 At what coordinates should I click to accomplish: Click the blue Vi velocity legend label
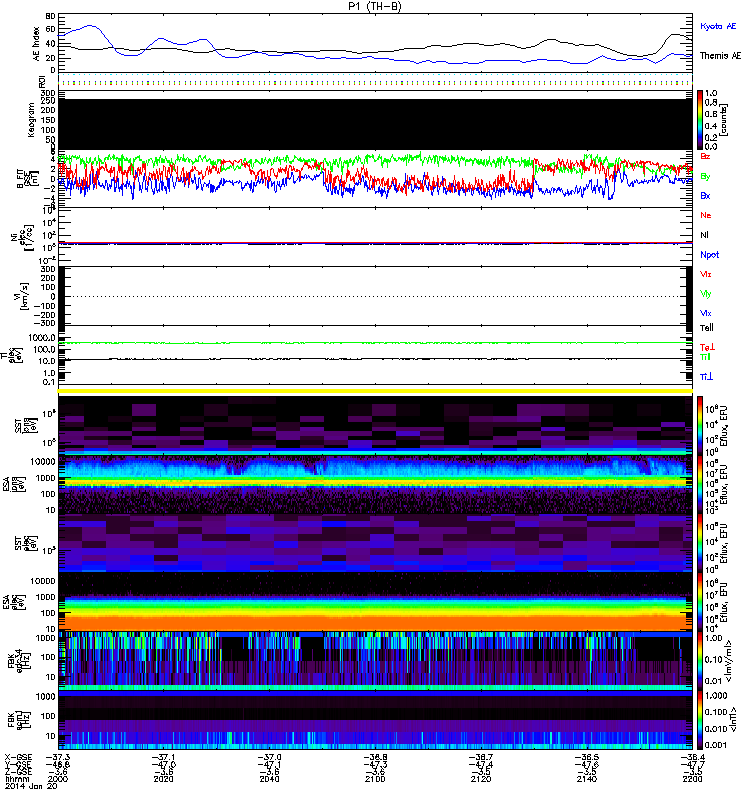[x=705, y=313]
